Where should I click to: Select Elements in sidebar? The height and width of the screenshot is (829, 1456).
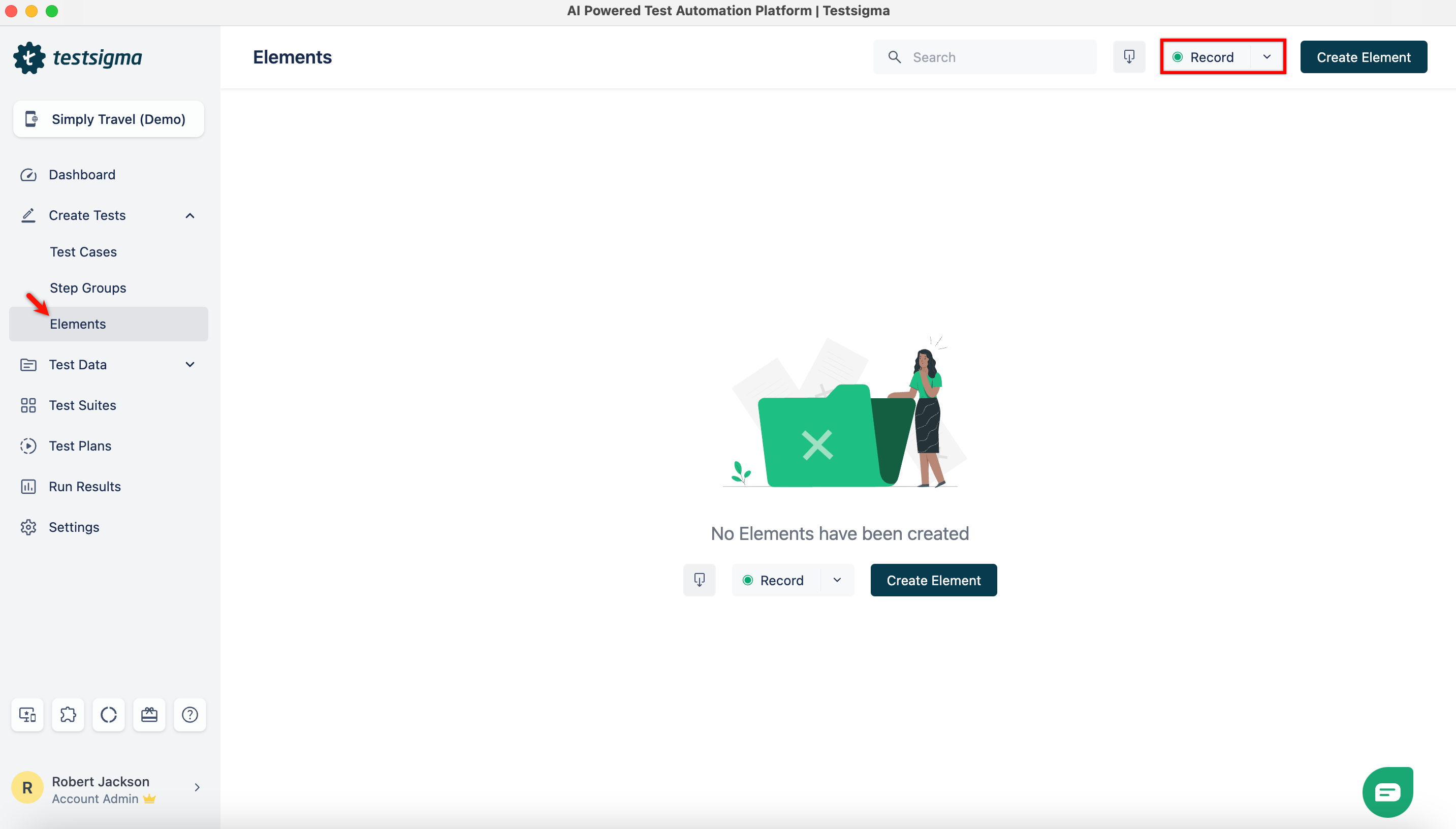pyautogui.click(x=109, y=324)
